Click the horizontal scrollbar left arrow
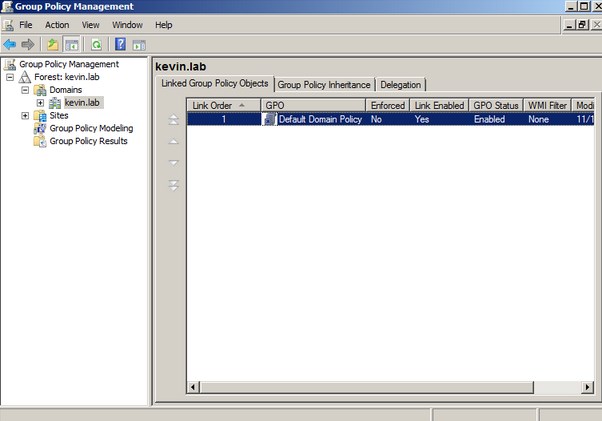The width and height of the screenshot is (602, 421). point(193,387)
